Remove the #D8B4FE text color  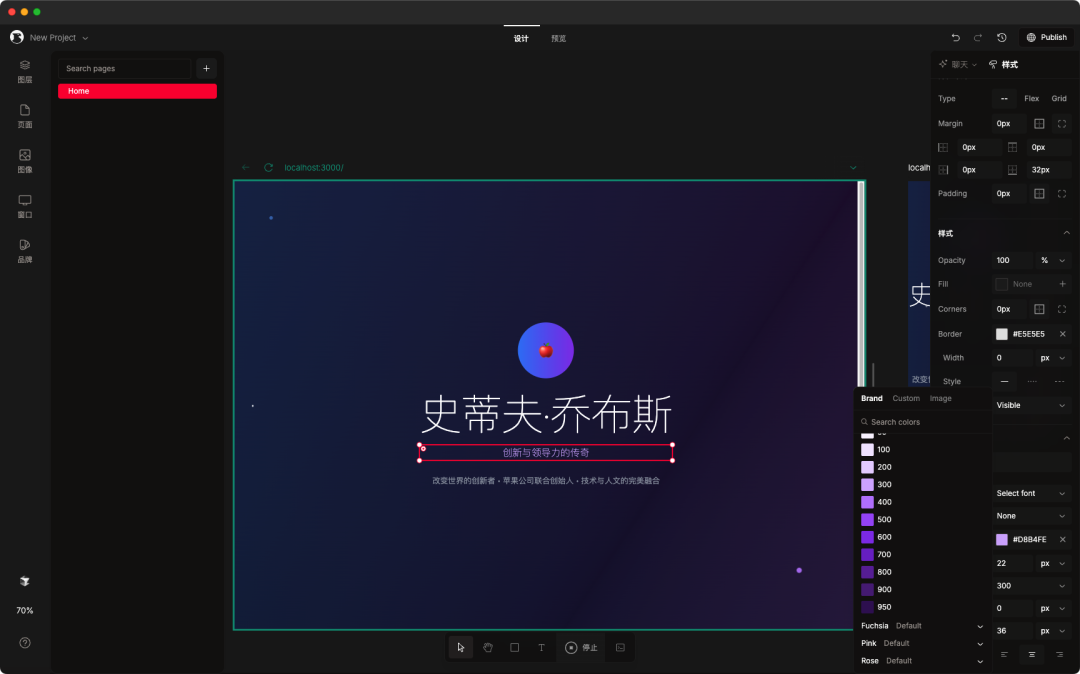(1062, 539)
